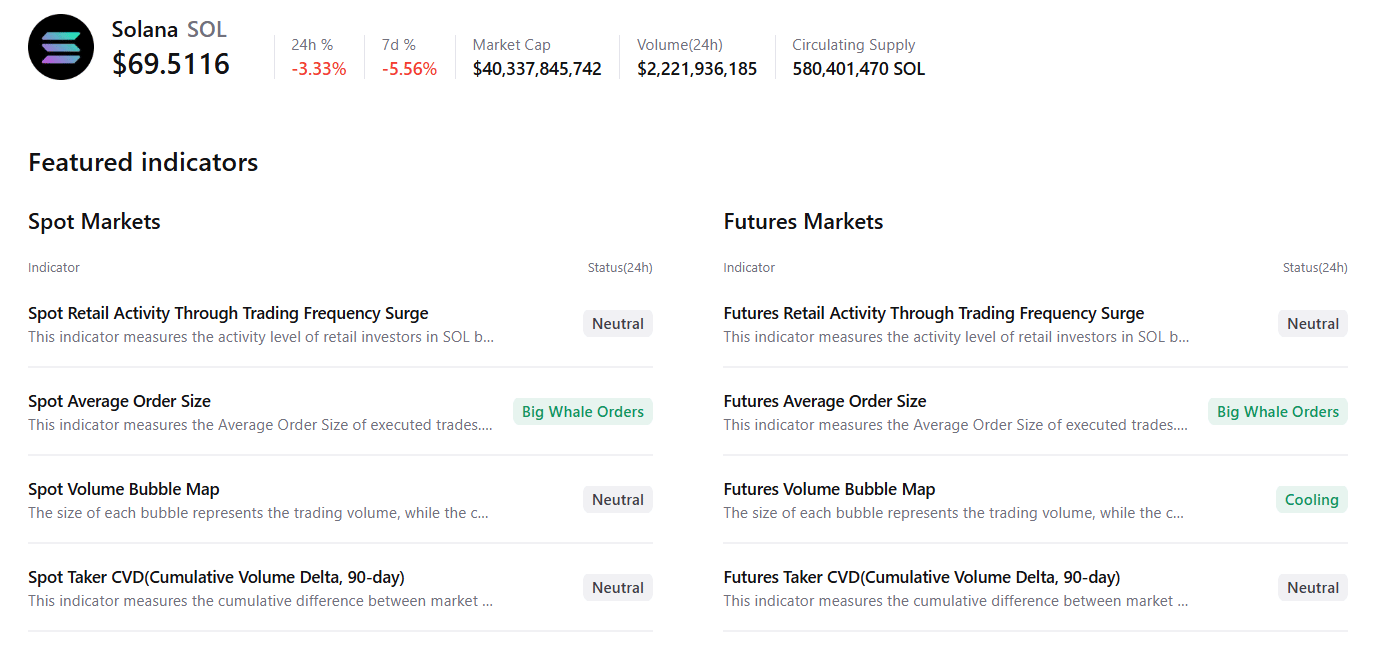Click description under Spot Volume Bubble Map
Image resolution: width=1392 pixels, height=652 pixels.
[259, 513]
